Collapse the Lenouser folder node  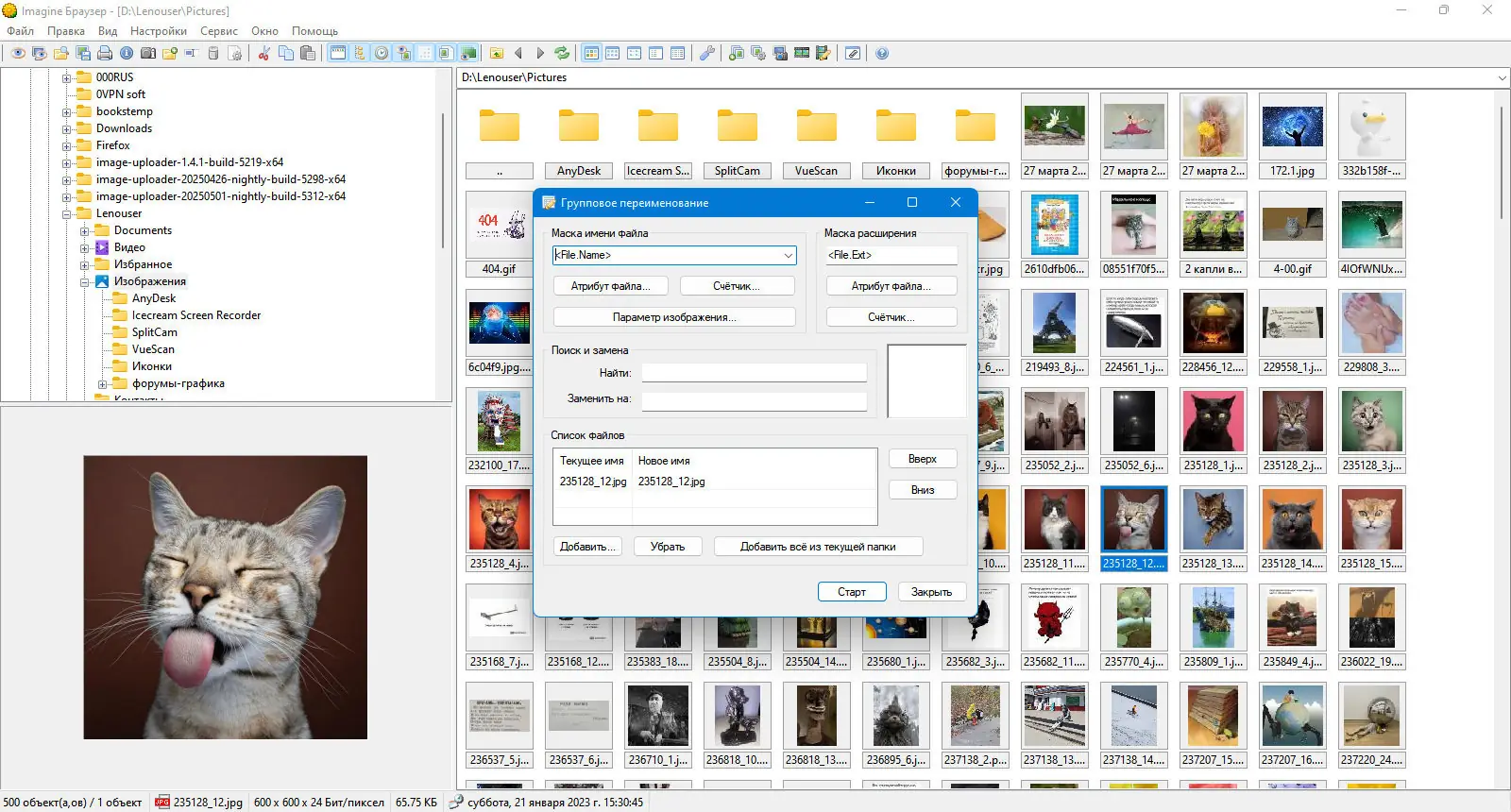(67, 213)
